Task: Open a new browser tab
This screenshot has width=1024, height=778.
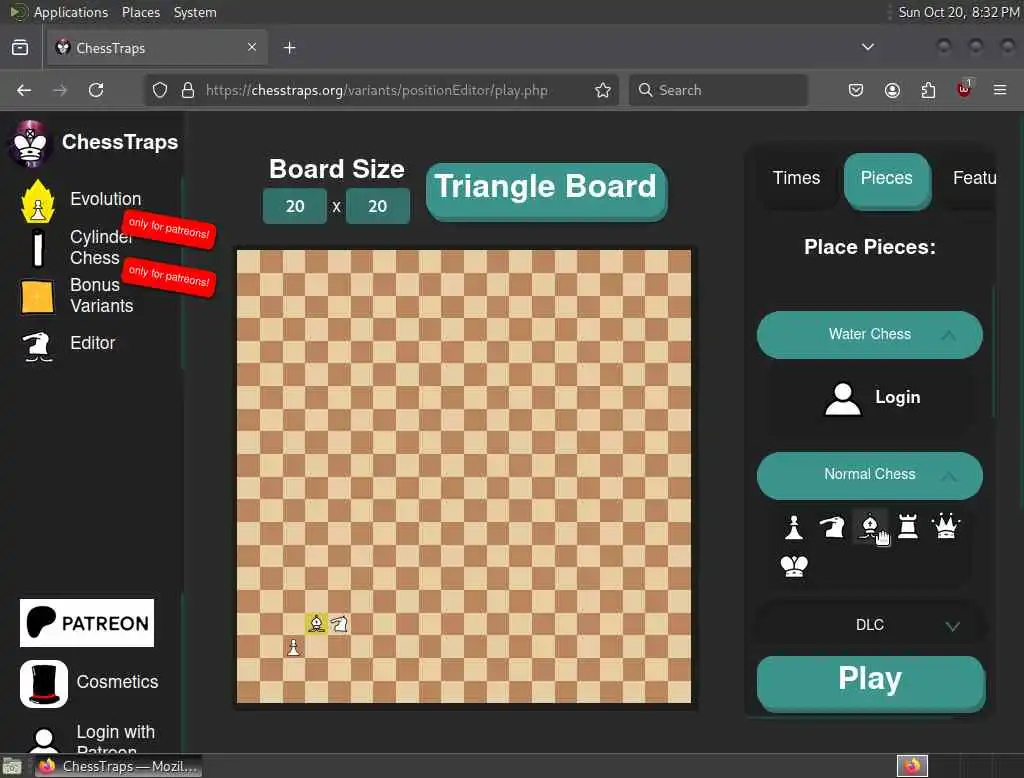Action: (x=290, y=48)
